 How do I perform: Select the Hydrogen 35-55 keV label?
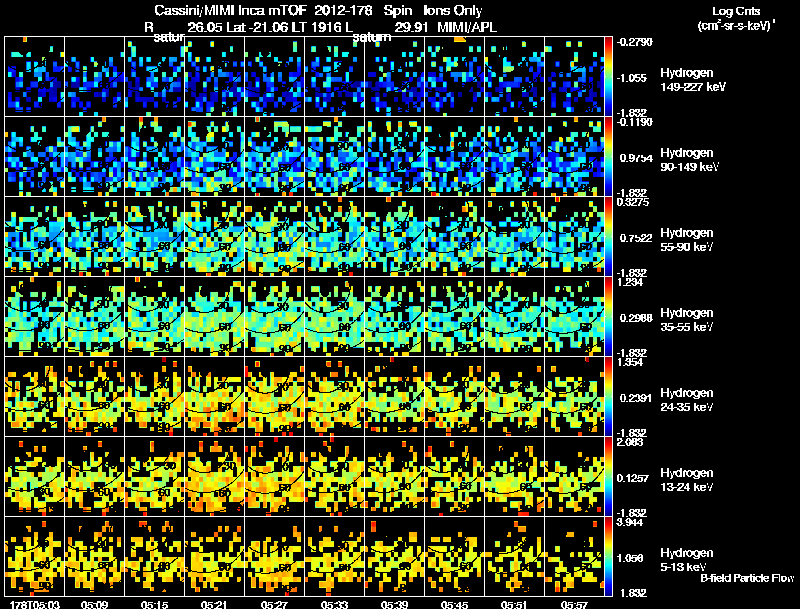(687, 319)
